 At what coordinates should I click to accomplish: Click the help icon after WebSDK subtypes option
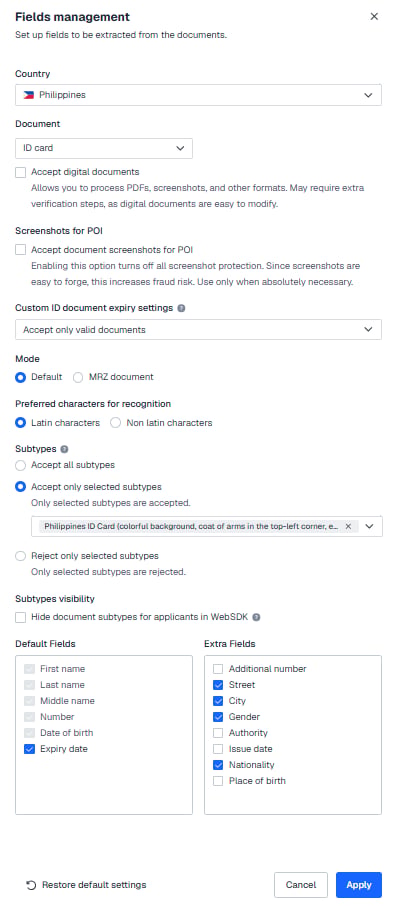coord(257,617)
